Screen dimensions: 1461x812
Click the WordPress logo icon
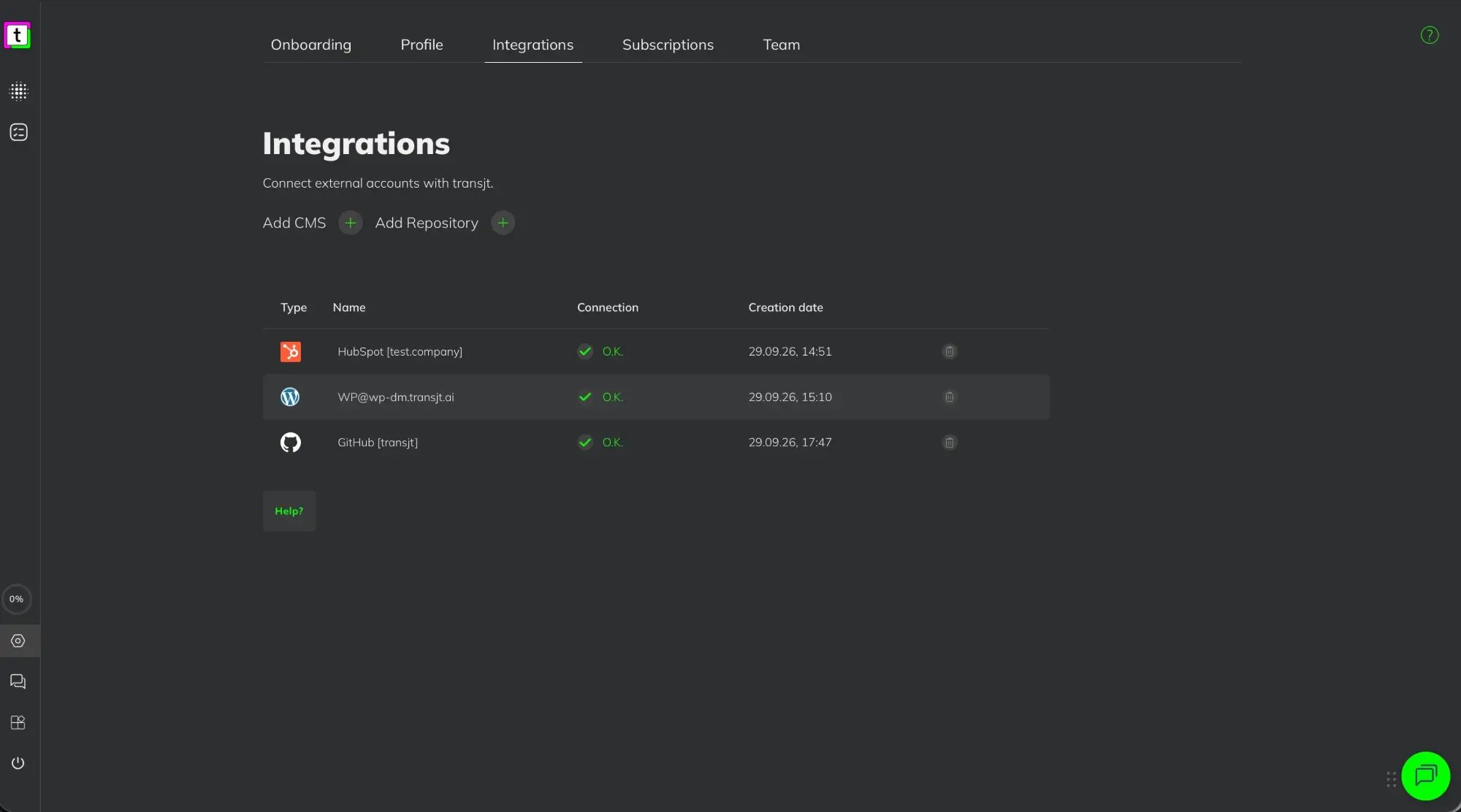pyautogui.click(x=290, y=397)
